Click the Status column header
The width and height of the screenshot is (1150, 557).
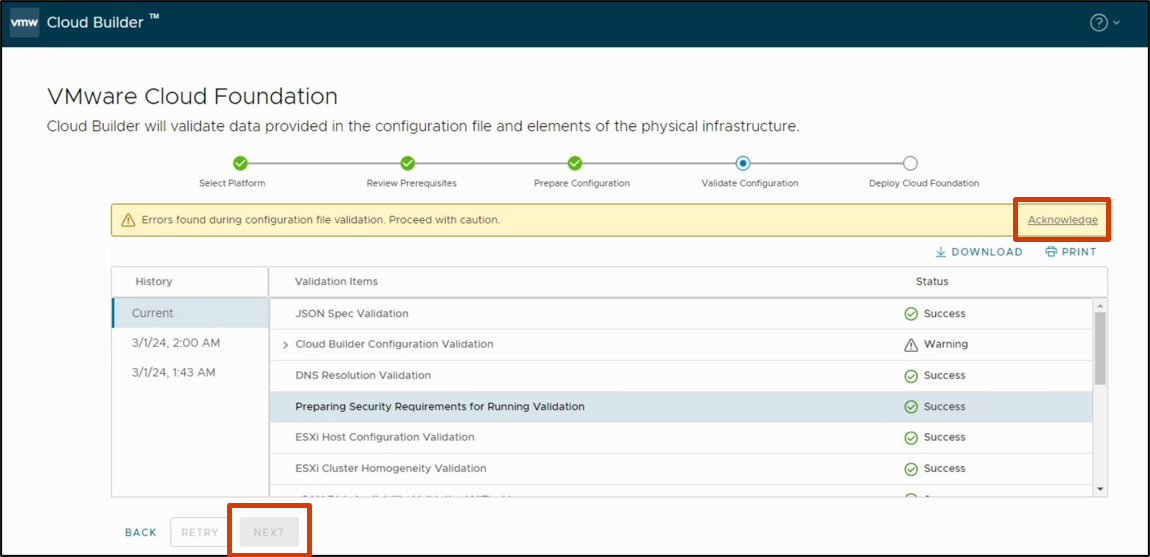point(931,282)
